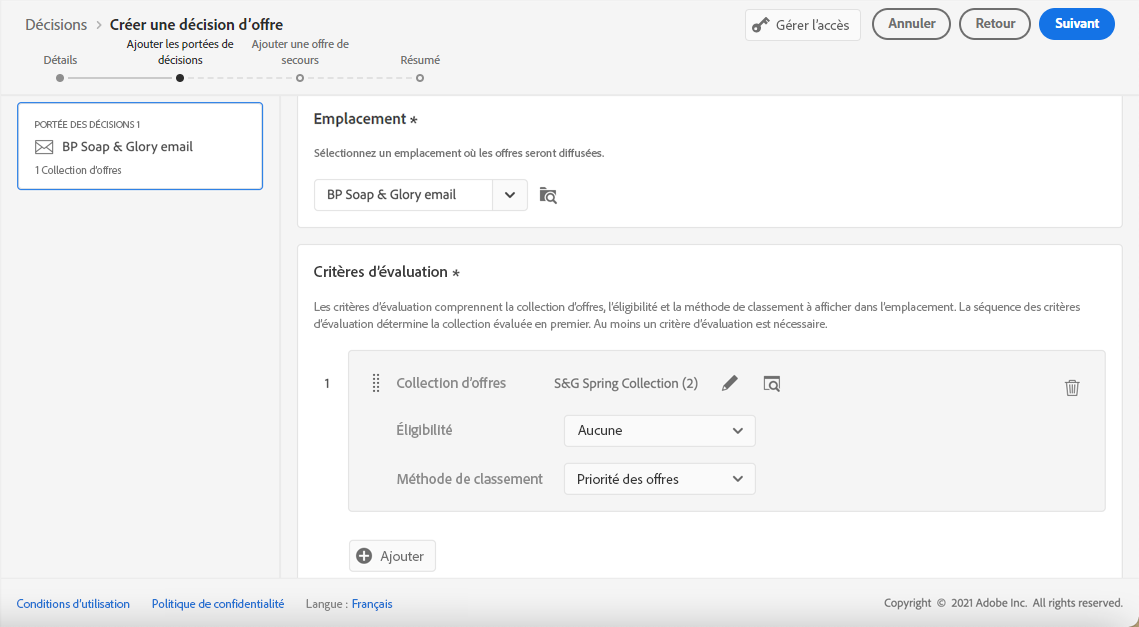The width and height of the screenshot is (1139, 627).
Task: Open the Conditions d'utilisation link
Action: pyautogui.click(x=73, y=604)
